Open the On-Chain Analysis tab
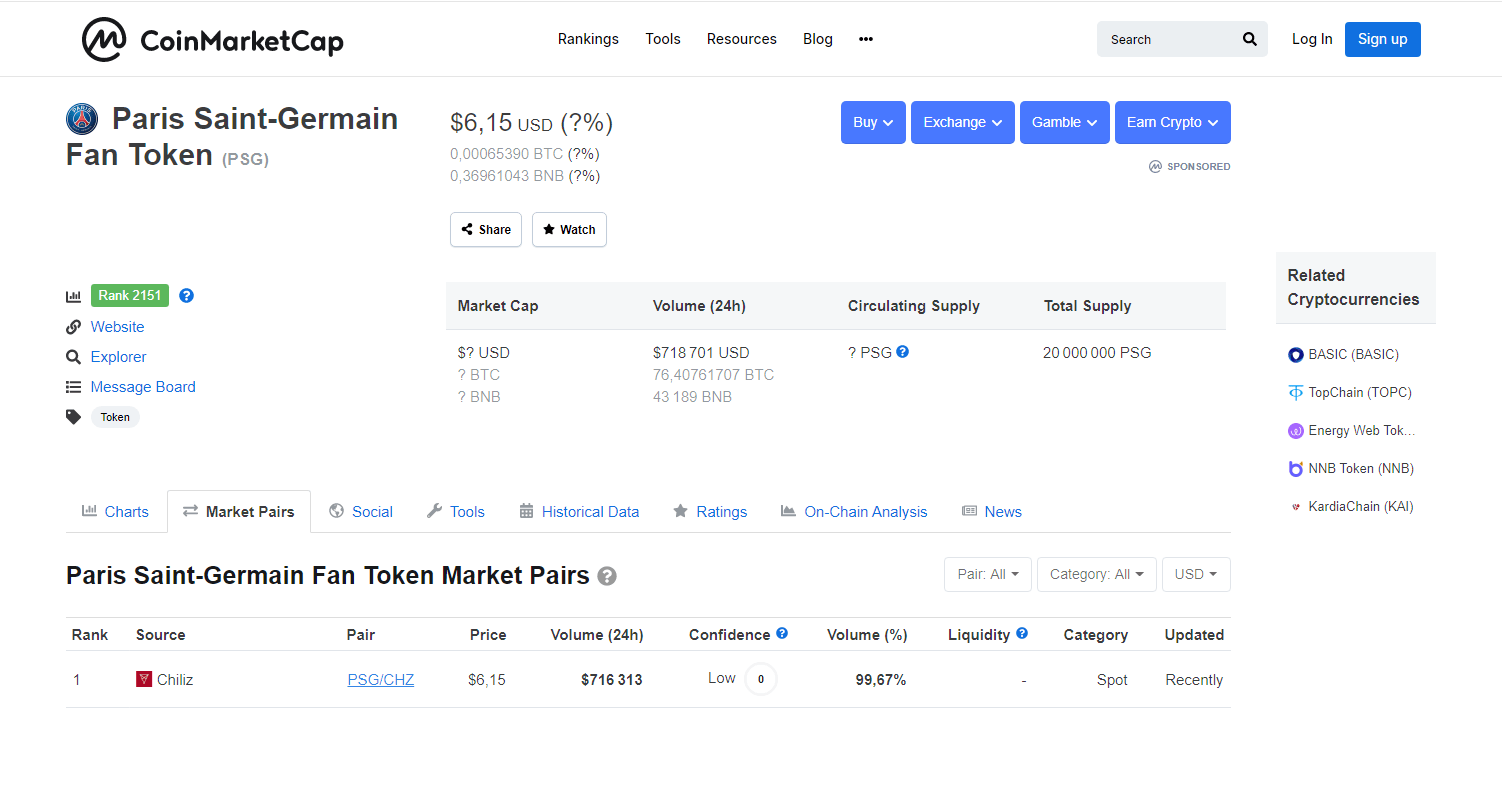The height and width of the screenshot is (795, 1502). (854, 511)
